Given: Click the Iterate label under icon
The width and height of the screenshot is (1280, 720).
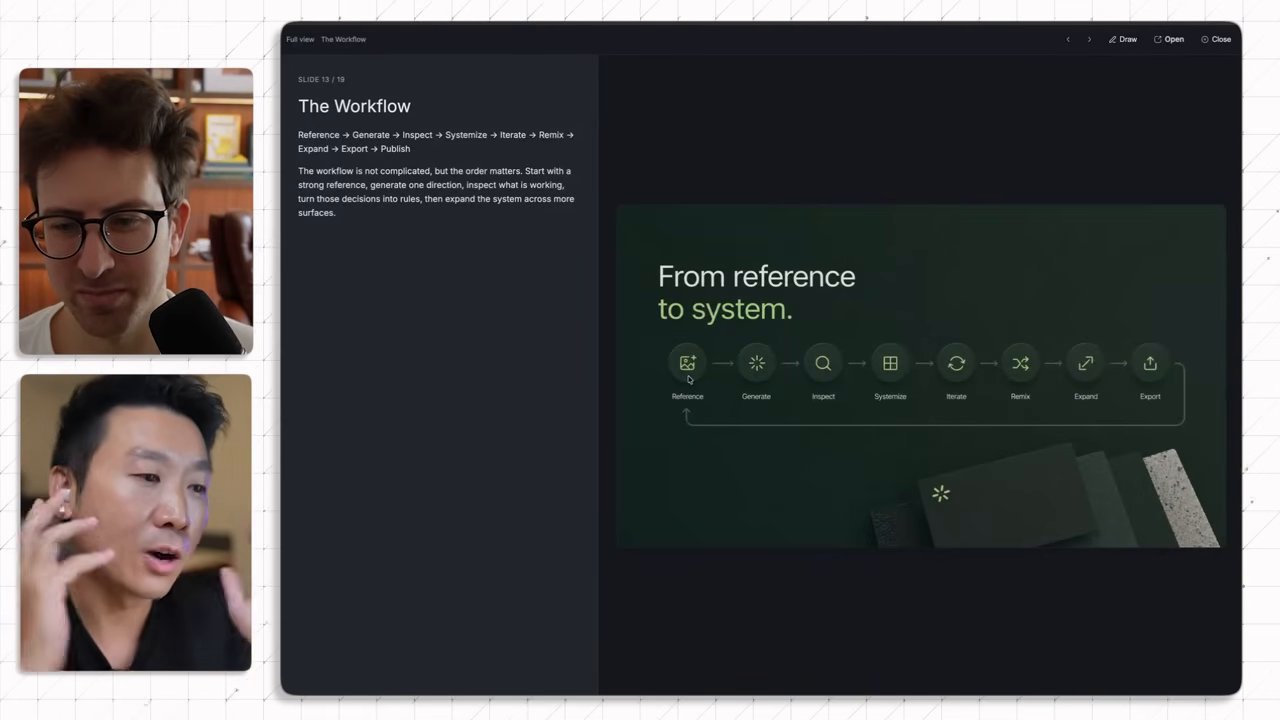Looking at the screenshot, I should [x=956, y=396].
